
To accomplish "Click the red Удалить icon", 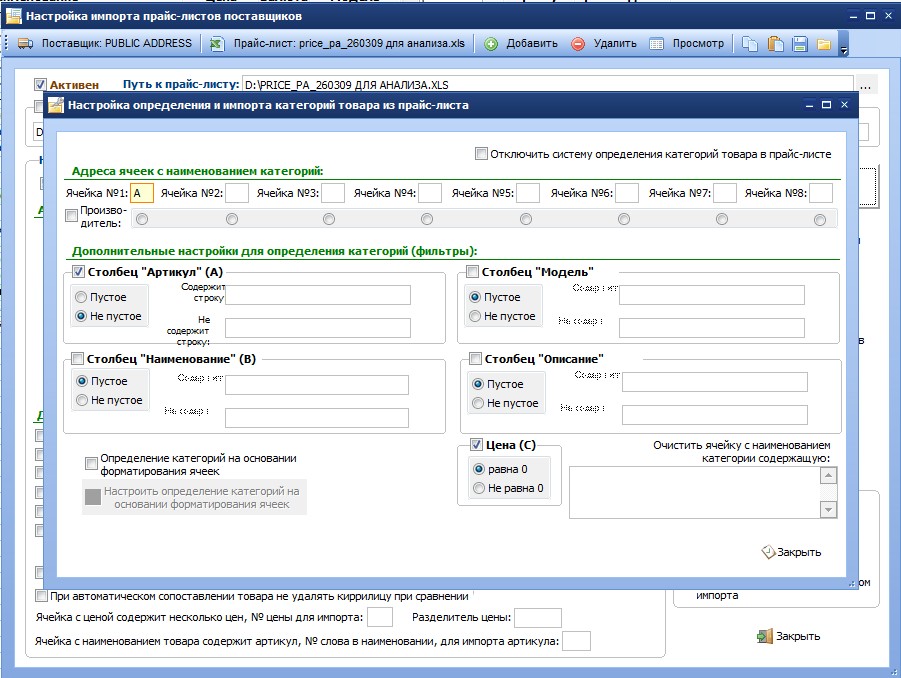I will coord(578,44).
